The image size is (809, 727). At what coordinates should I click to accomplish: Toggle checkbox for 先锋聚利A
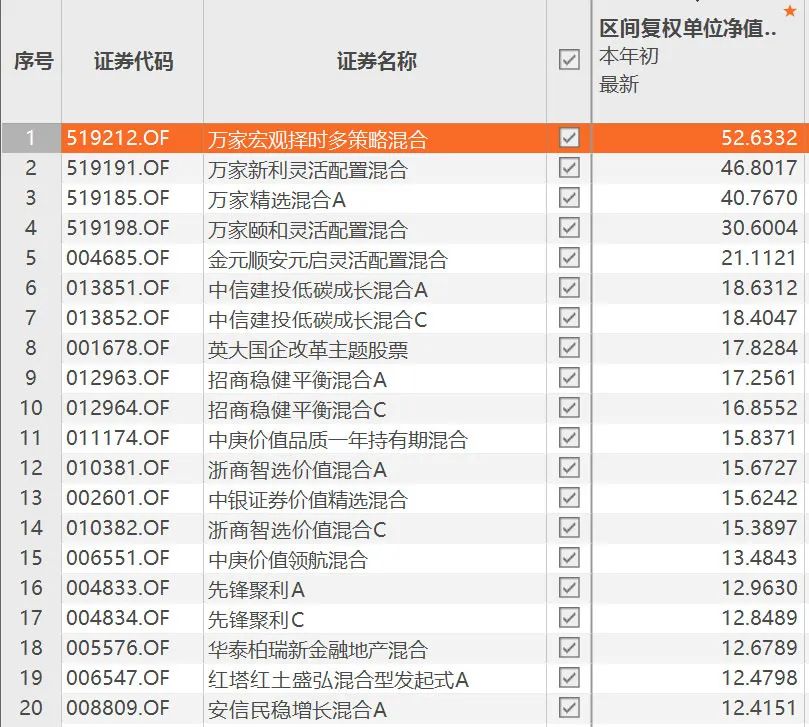point(569,587)
